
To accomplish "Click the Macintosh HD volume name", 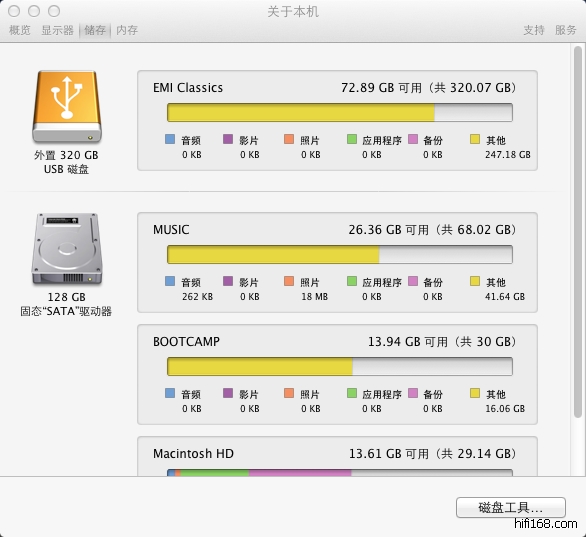I will click(x=193, y=454).
